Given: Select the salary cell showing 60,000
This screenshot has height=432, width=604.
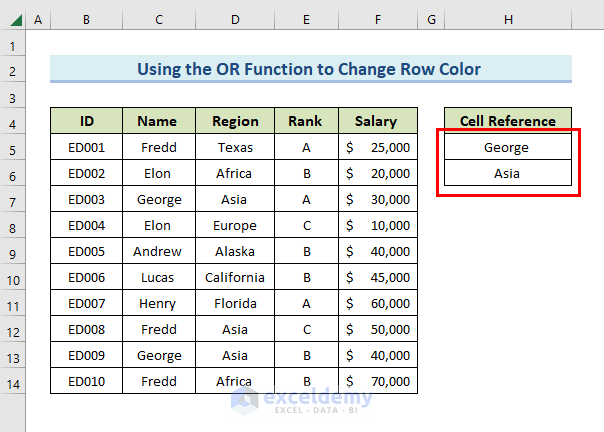Looking at the screenshot, I should click(375, 303).
